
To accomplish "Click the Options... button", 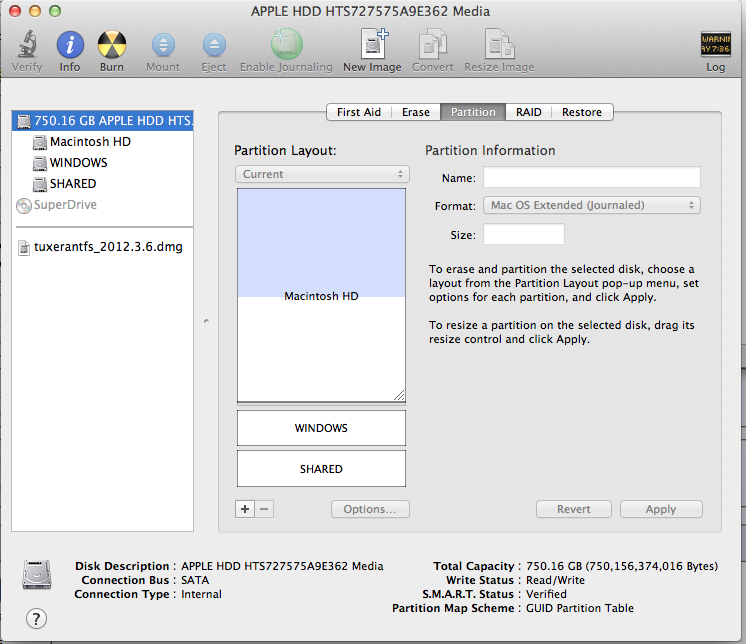I will 370,509.
